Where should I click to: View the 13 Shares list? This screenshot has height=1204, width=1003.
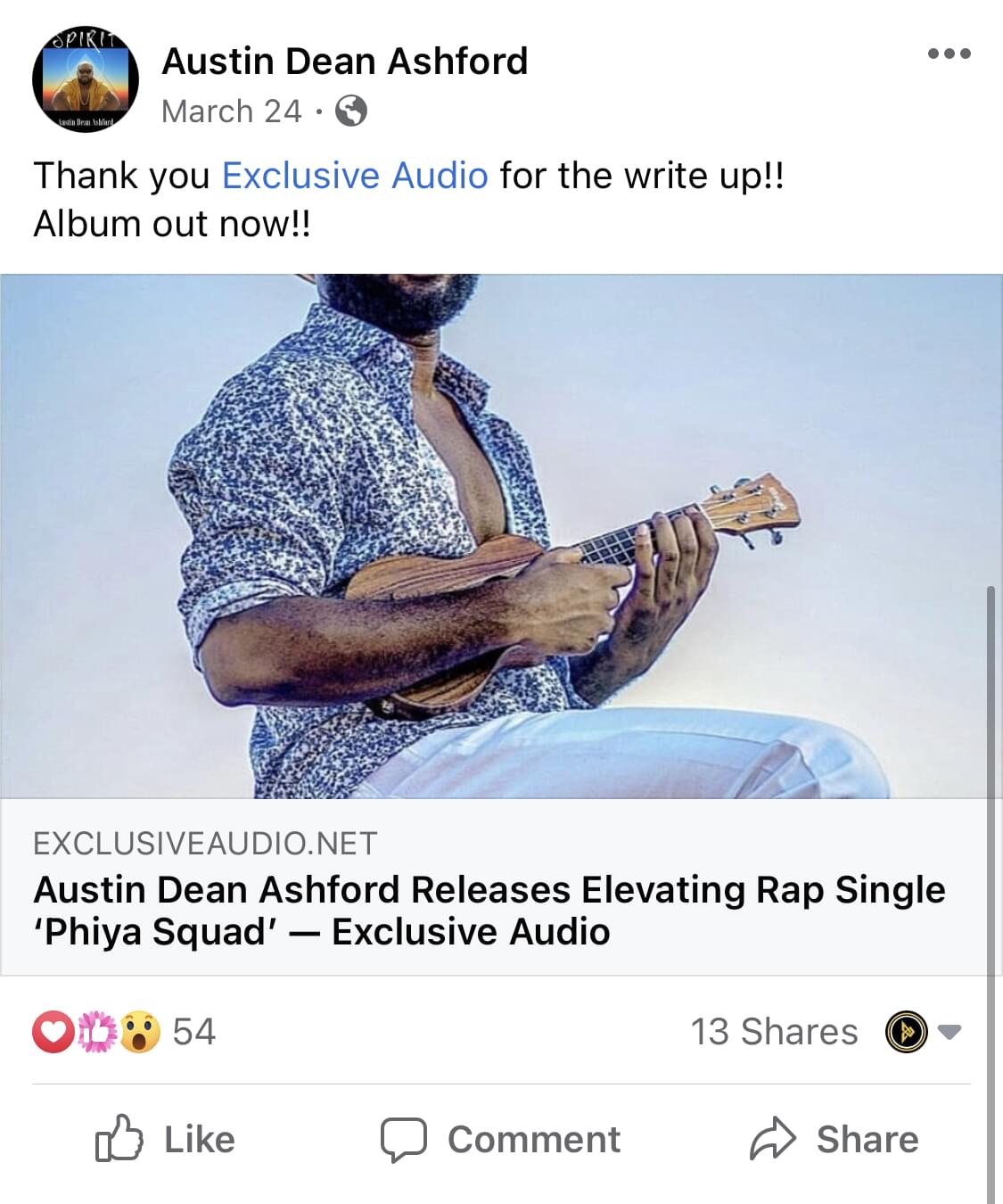(774, 1032)
